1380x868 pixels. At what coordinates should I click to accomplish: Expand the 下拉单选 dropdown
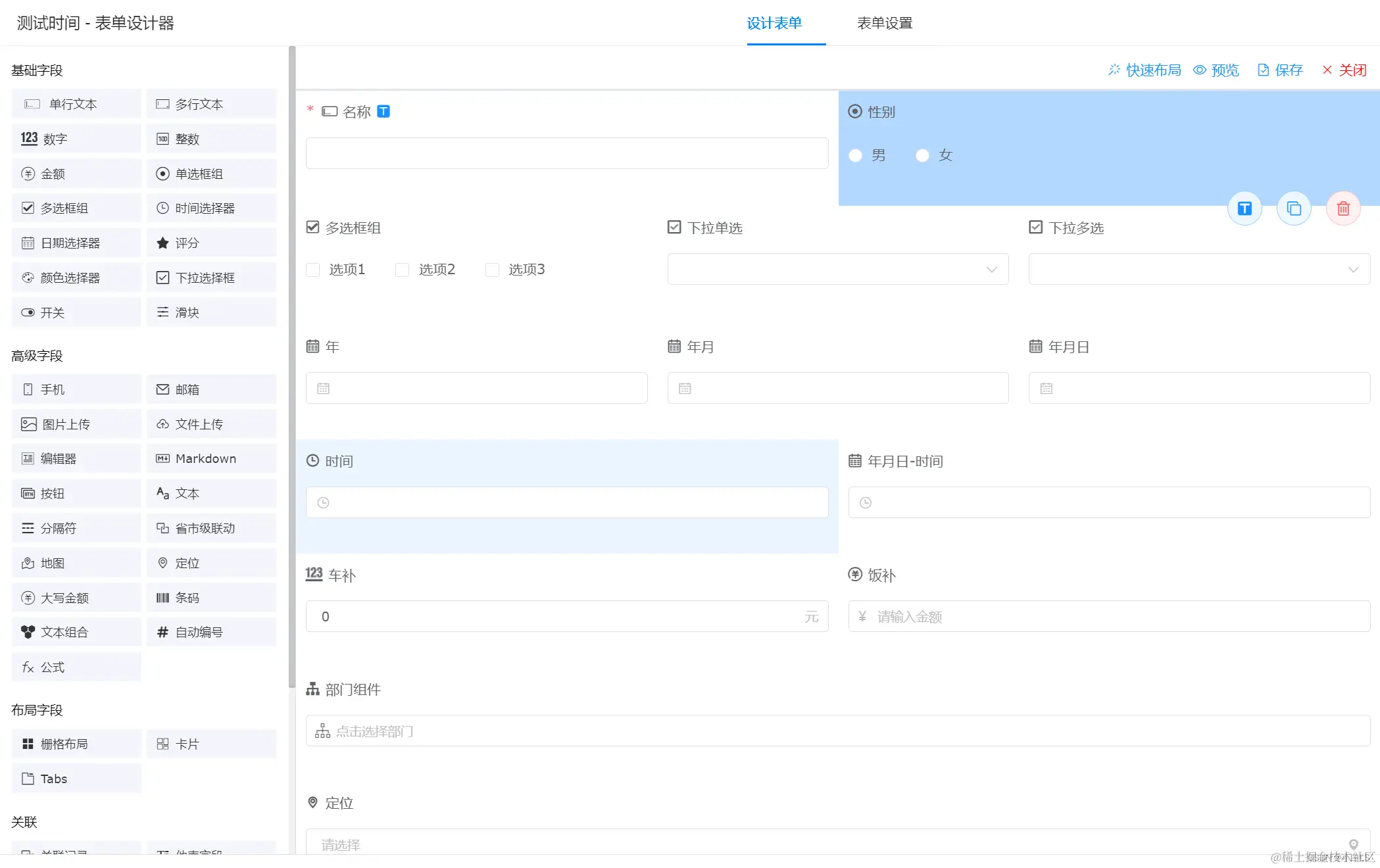click(837, 269)
